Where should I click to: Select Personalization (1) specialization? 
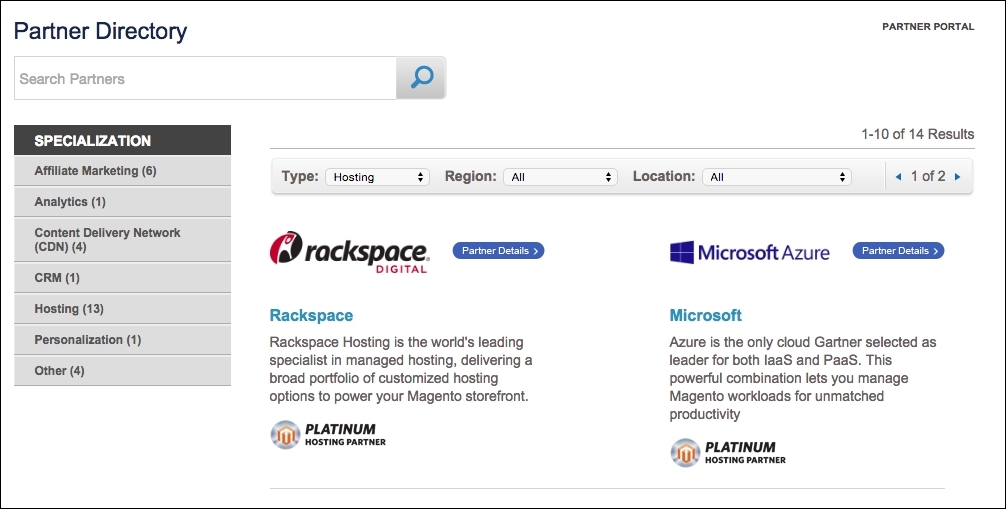click(x=123, y=340)
